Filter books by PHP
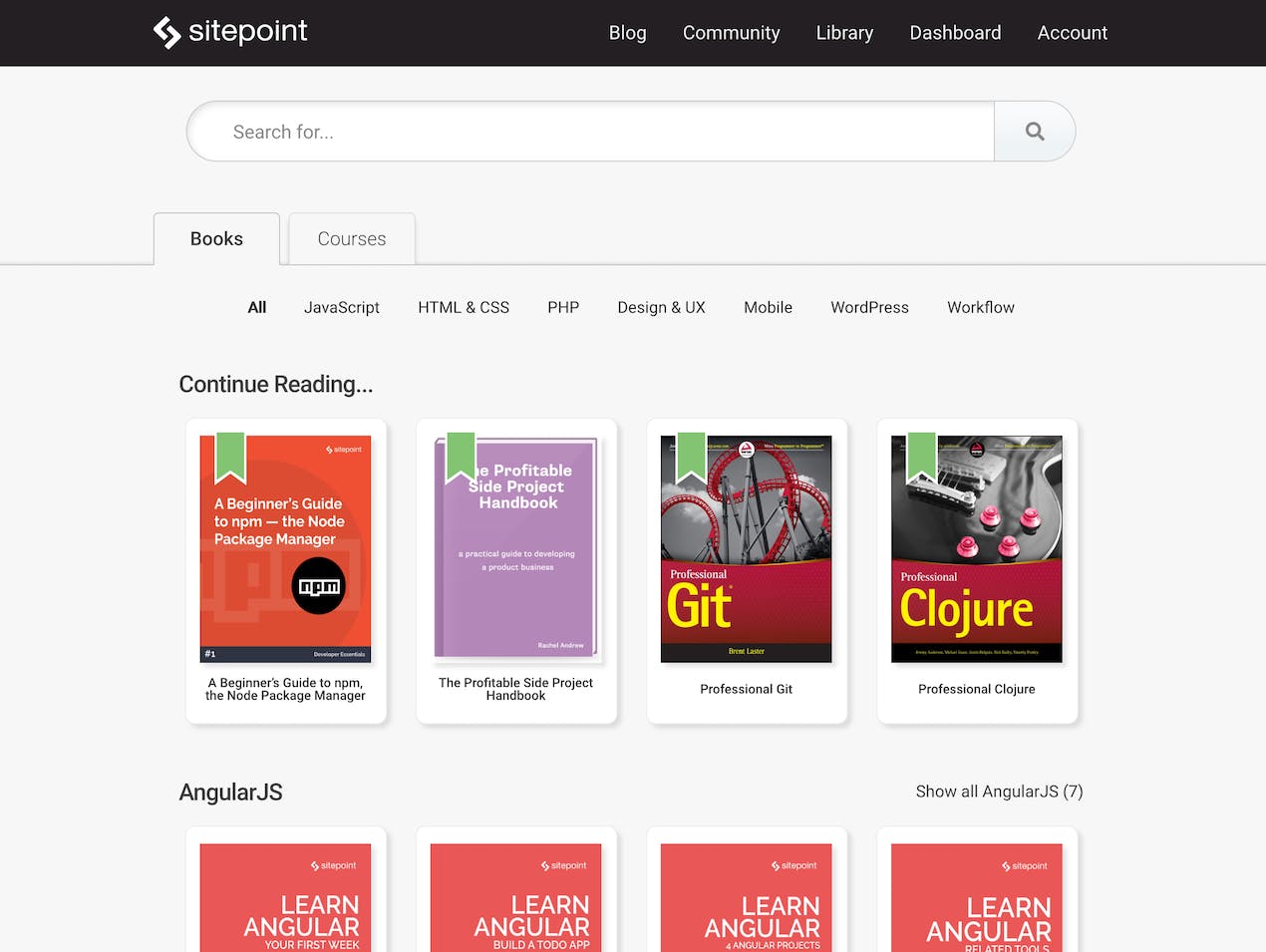This screenshot has height=952, width=1266. click(x=563, y=307)
